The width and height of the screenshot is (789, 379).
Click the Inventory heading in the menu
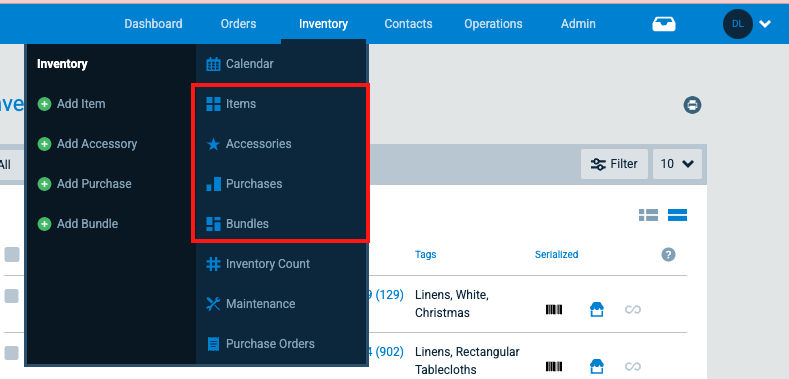[x=62, y=64]
